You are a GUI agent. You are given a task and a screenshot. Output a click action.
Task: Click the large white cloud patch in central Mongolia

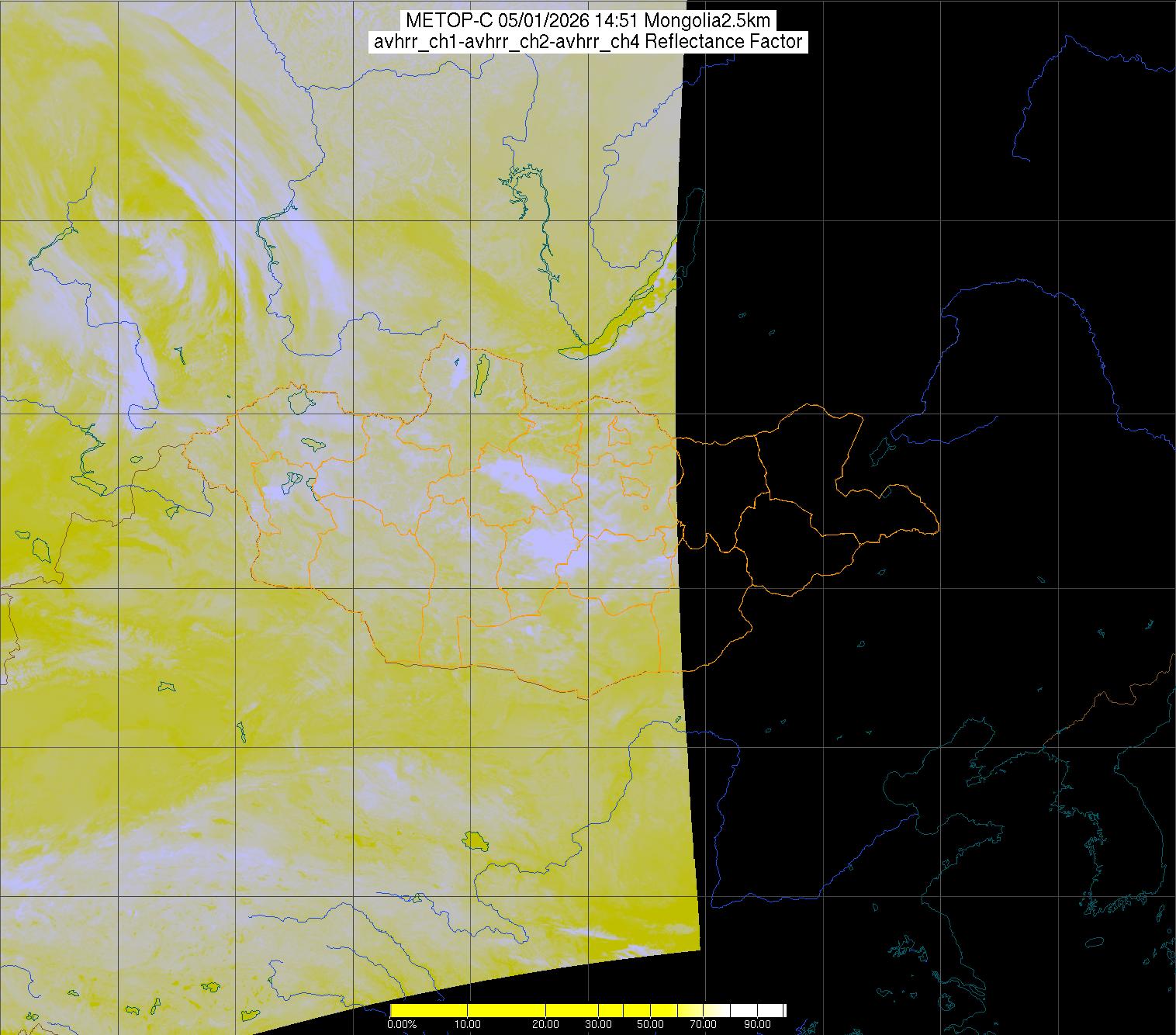543,543
